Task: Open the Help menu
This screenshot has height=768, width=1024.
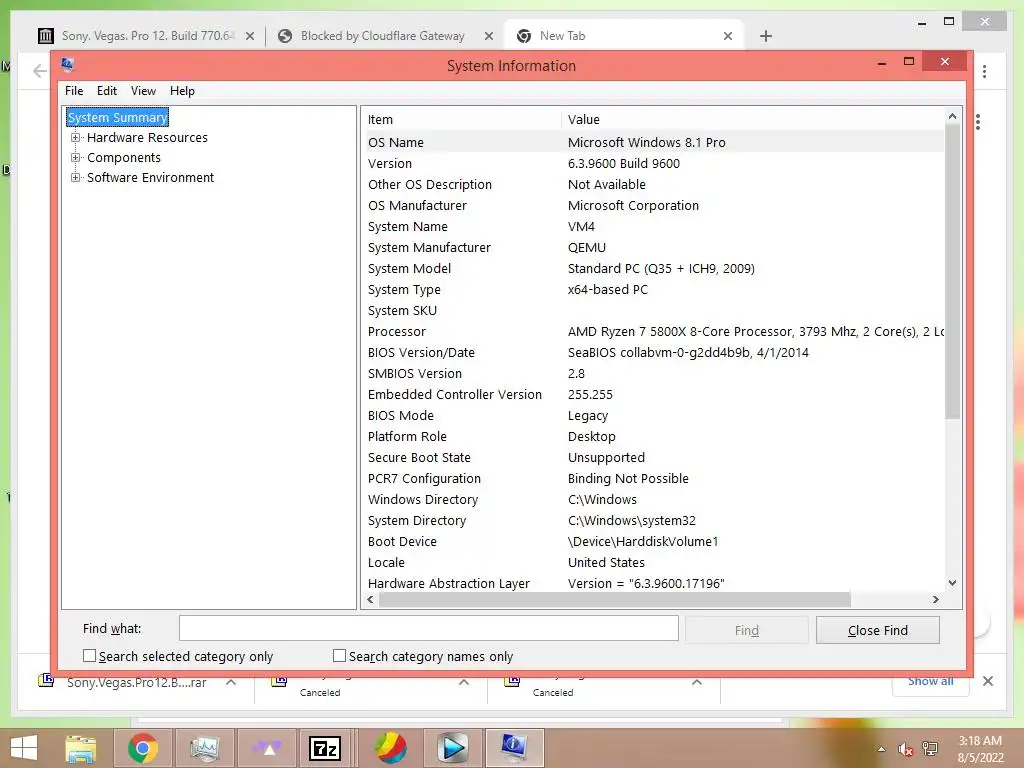Action: (182, 91)
